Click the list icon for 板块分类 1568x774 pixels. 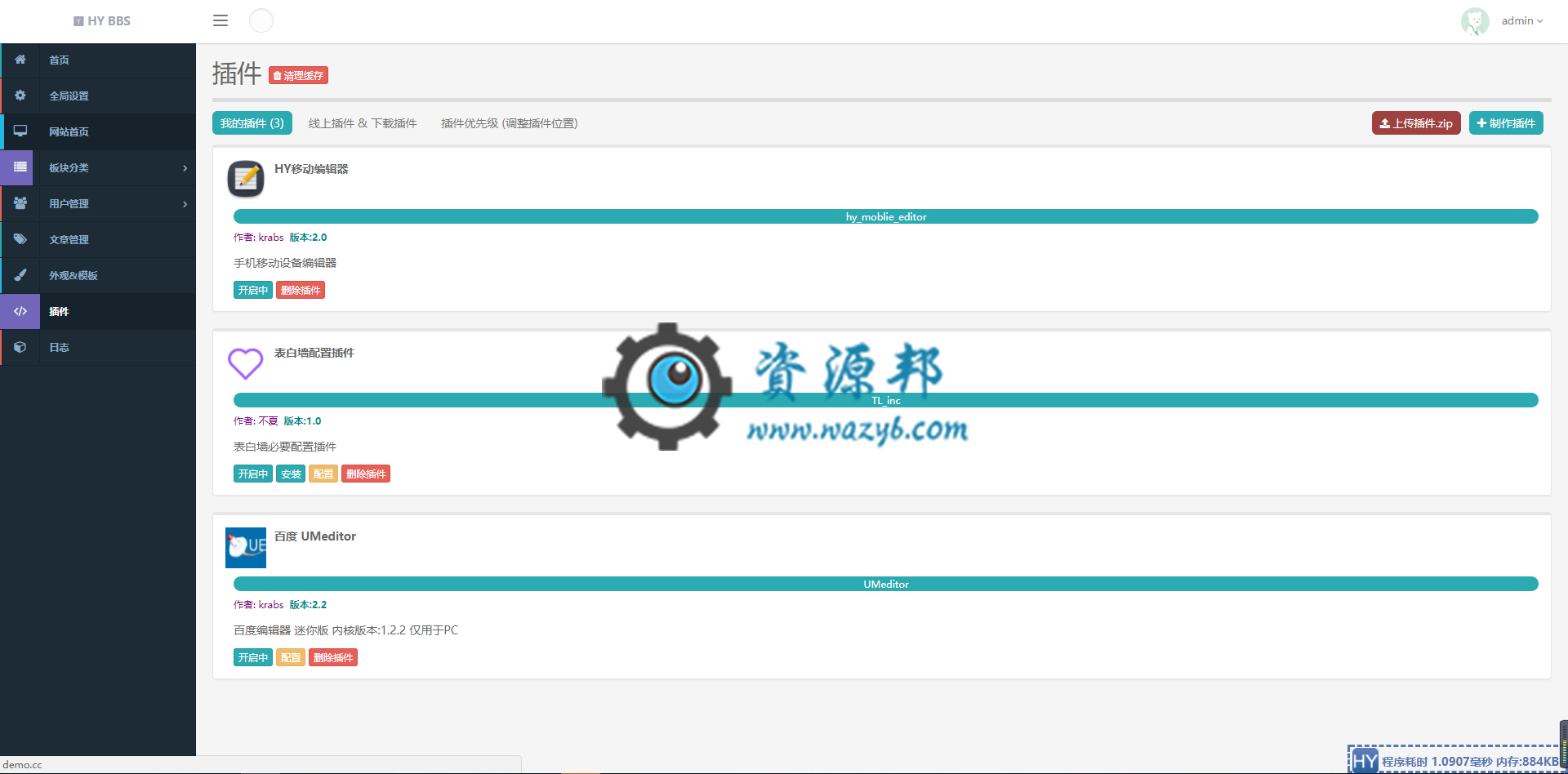point(20,167)
